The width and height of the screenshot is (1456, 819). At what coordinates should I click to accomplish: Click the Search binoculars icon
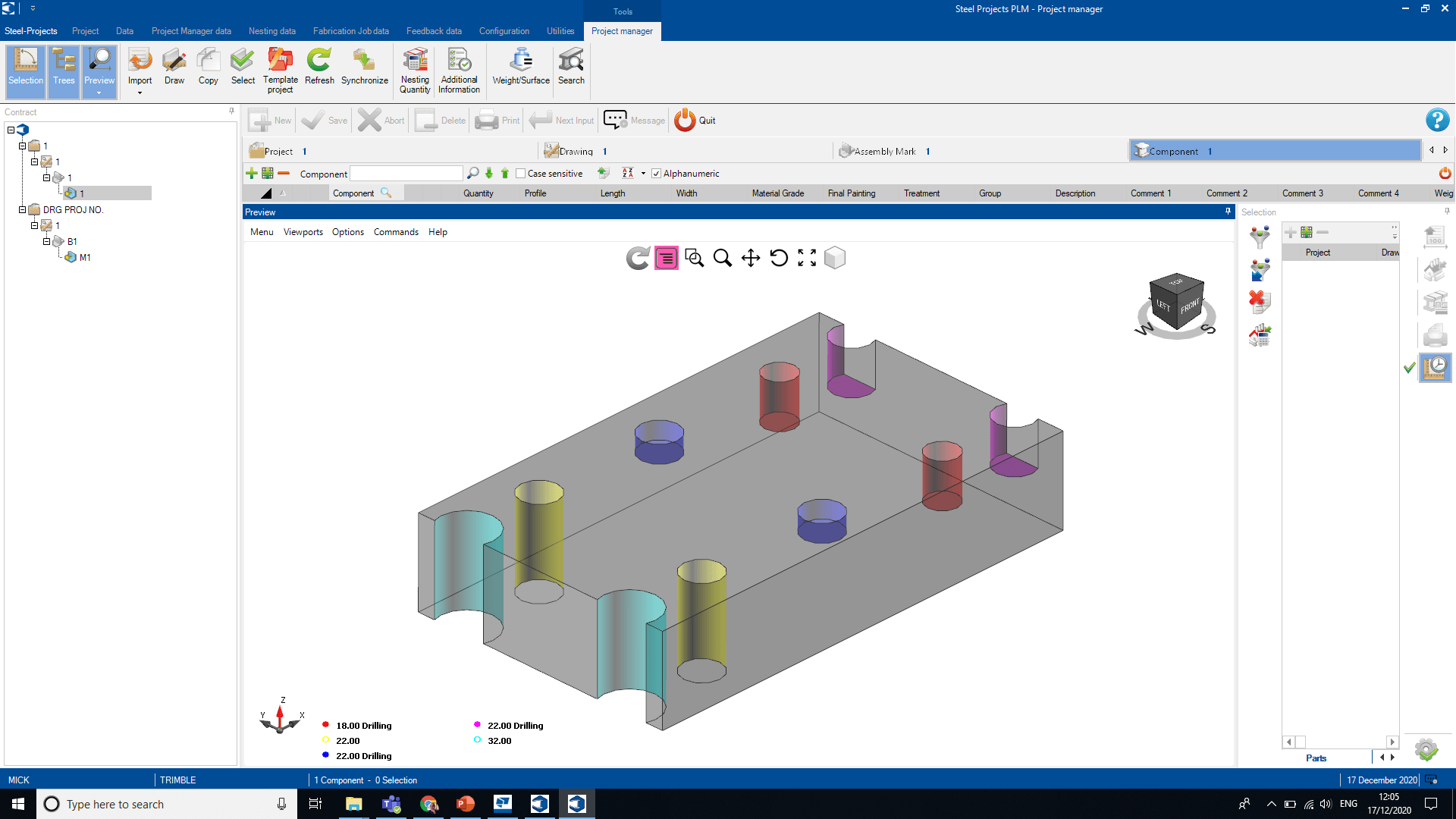pyautogui.click(x=571, y=60)
